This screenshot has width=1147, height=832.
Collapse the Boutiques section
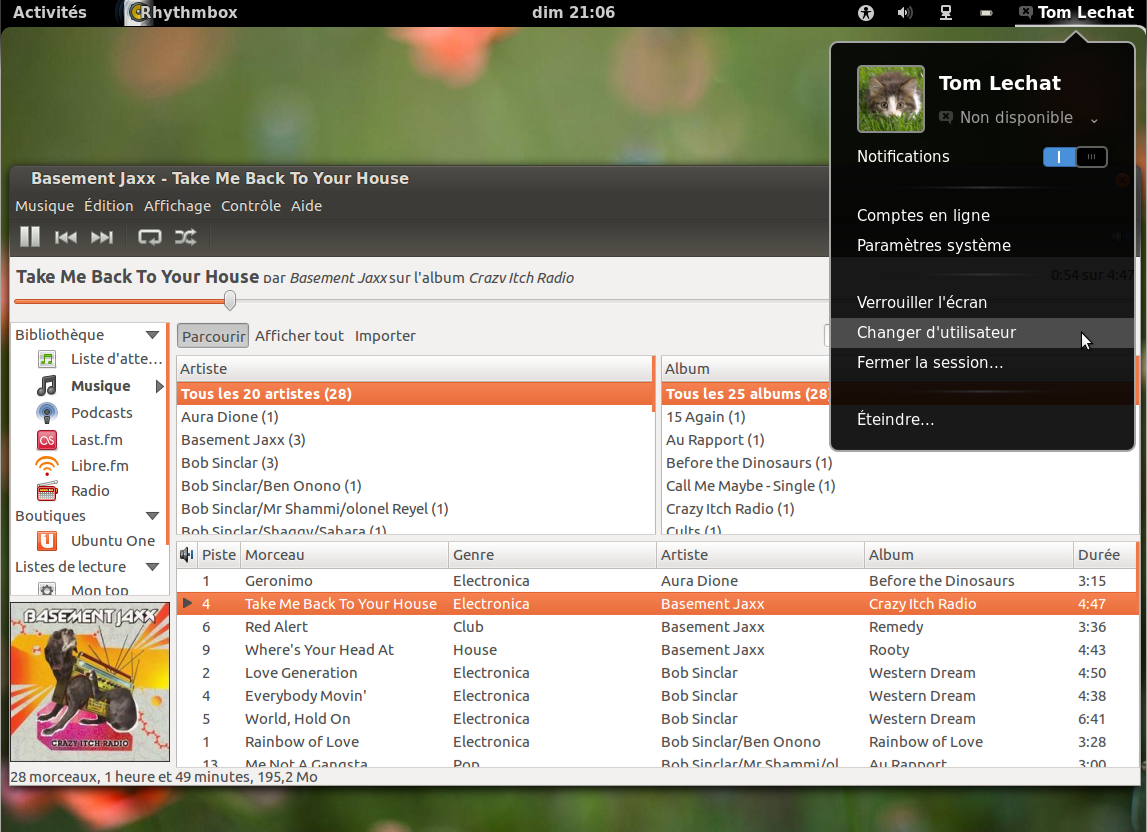pyautogui.click(x=152, y=516)
